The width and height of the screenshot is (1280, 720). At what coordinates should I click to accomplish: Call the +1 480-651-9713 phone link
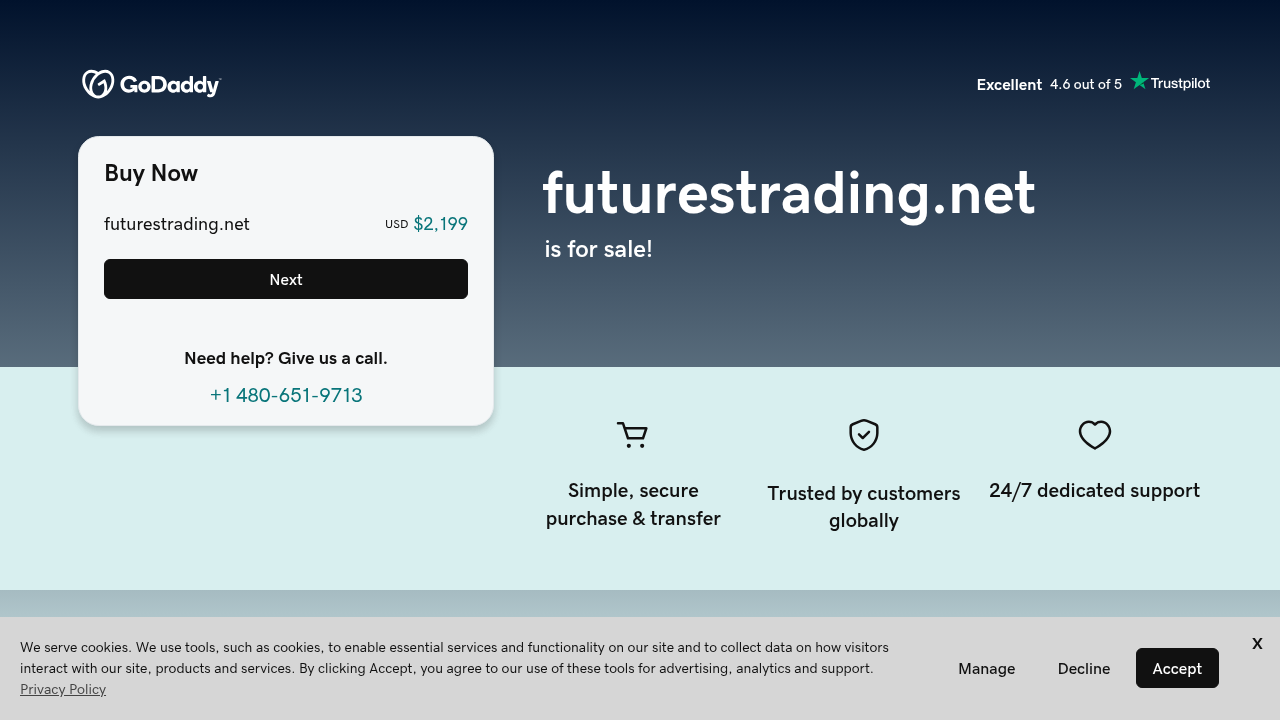coord(286,395)
